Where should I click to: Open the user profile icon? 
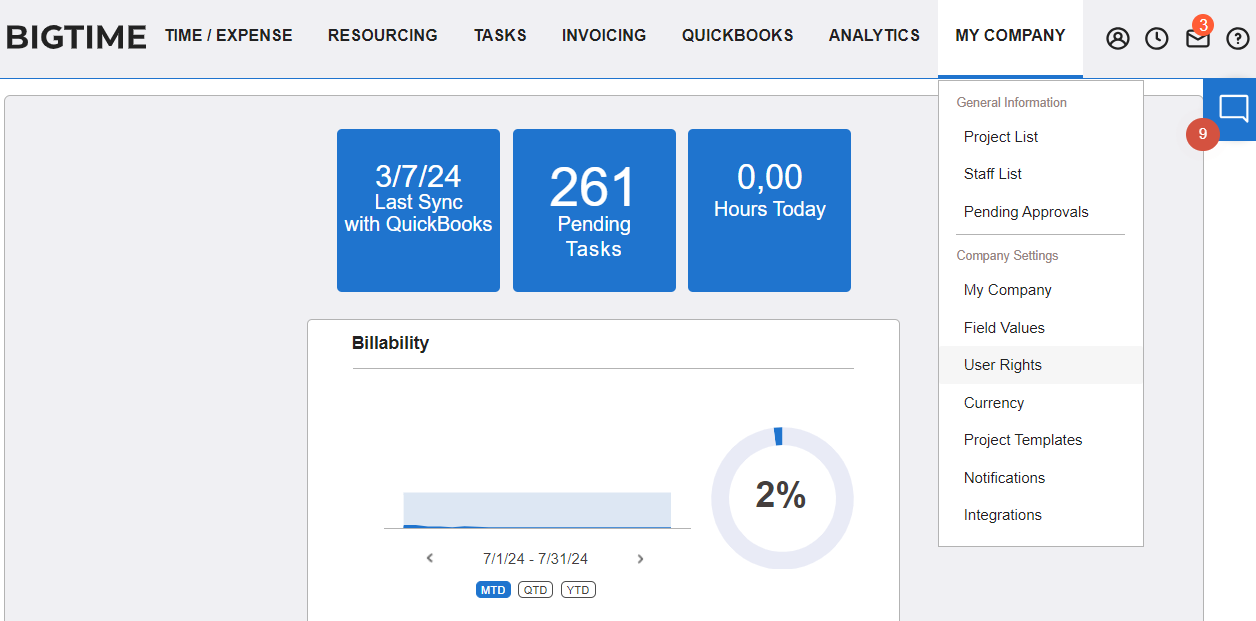click(x=1117, y=39)
